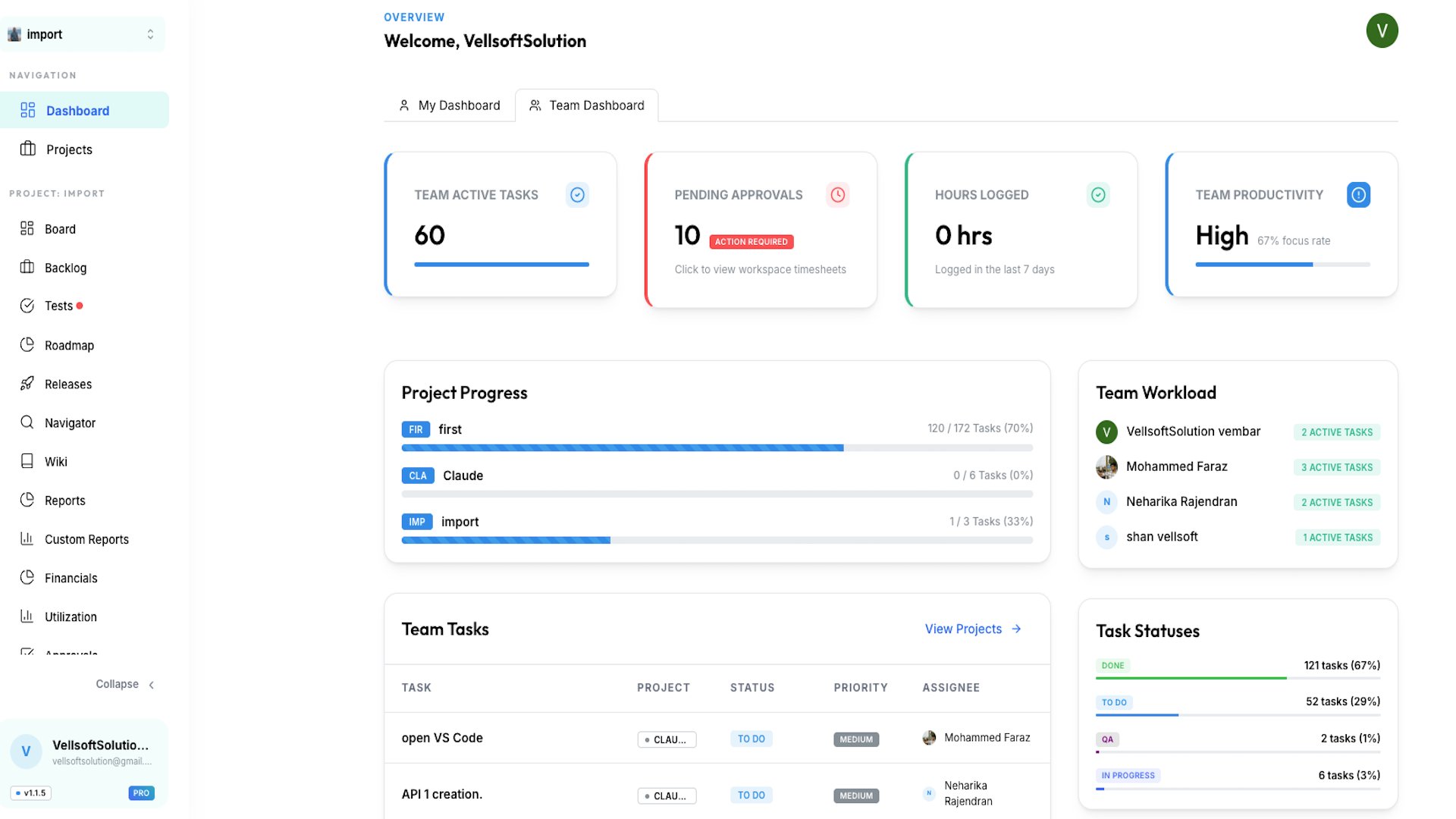The width and height of the screenshot is (1456, 819).
Task: Select the Tests checkmark icon
Action: (x=27, y=306)
